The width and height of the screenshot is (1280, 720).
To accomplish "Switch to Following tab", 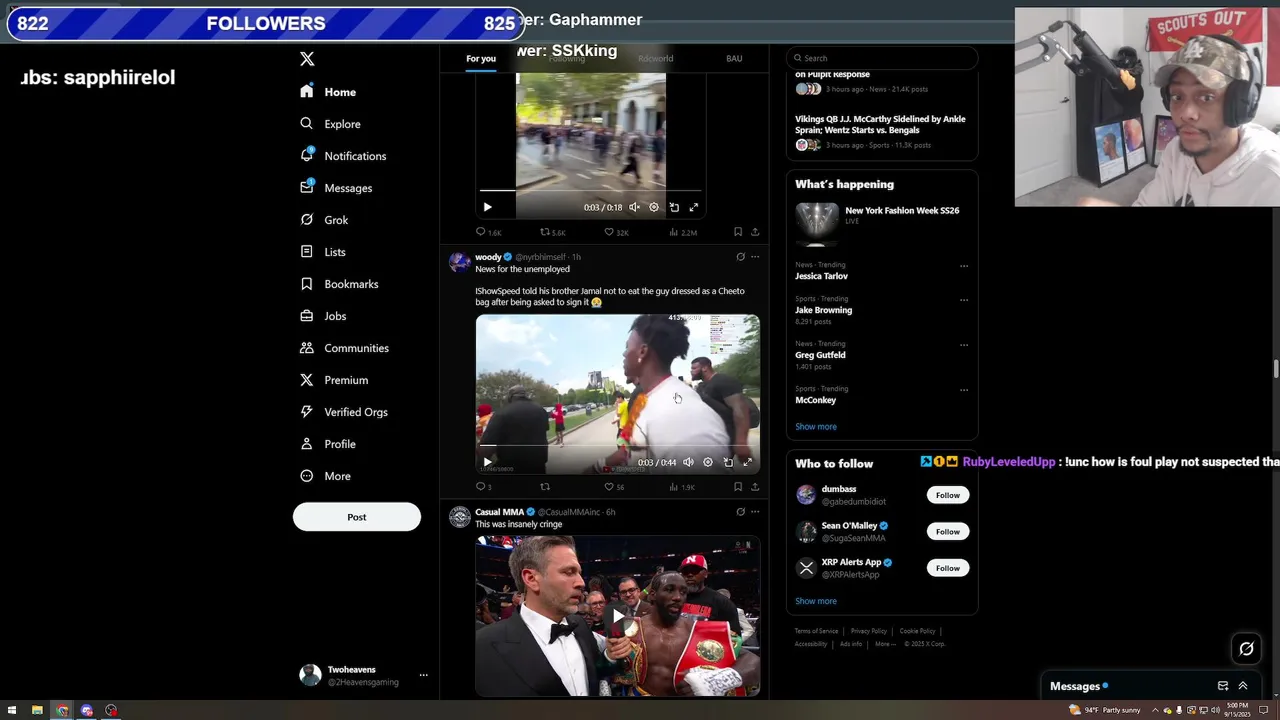I will click(x=567, y=59).
